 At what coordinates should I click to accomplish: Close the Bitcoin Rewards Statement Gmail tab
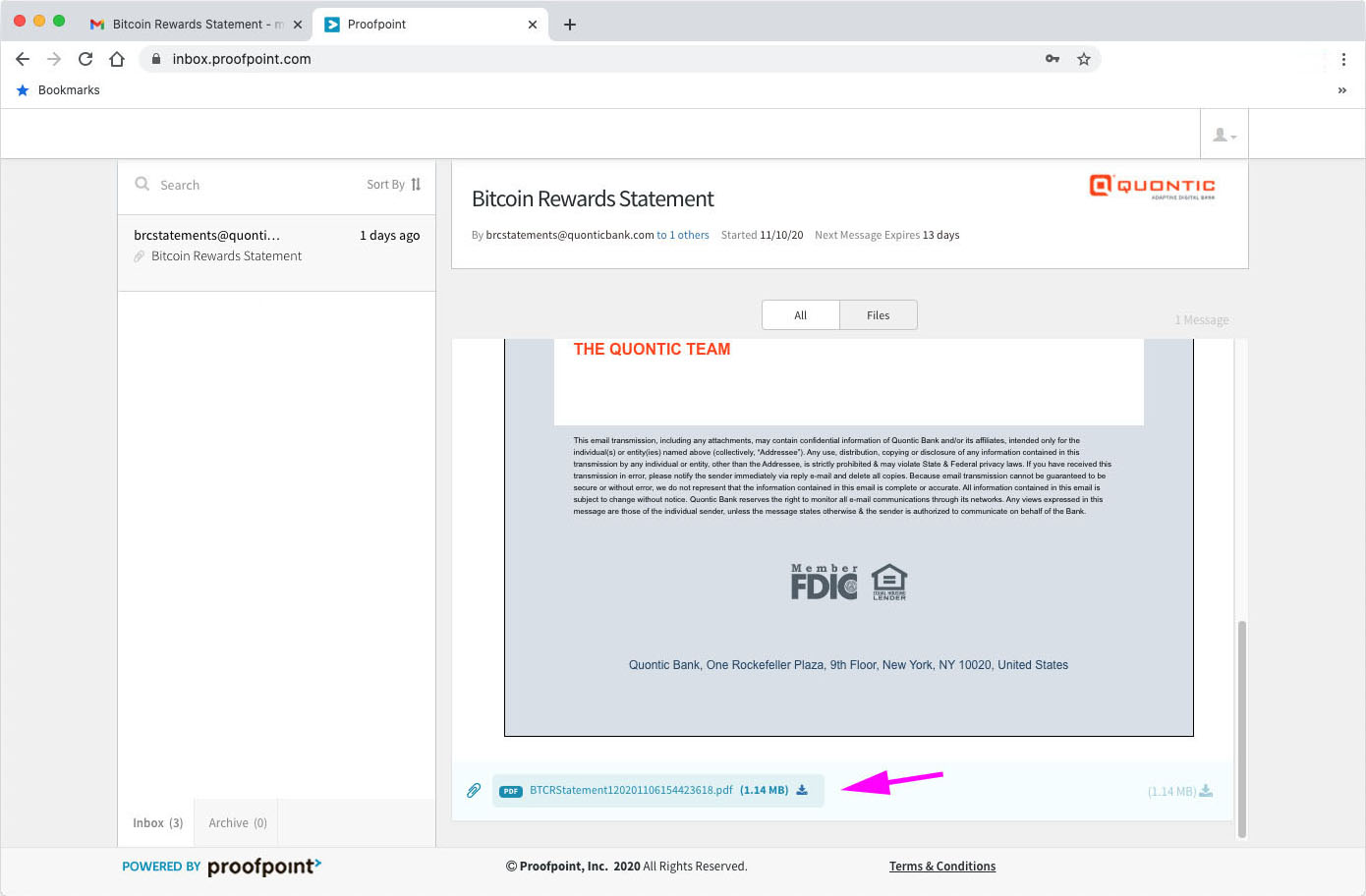[298, 25]
